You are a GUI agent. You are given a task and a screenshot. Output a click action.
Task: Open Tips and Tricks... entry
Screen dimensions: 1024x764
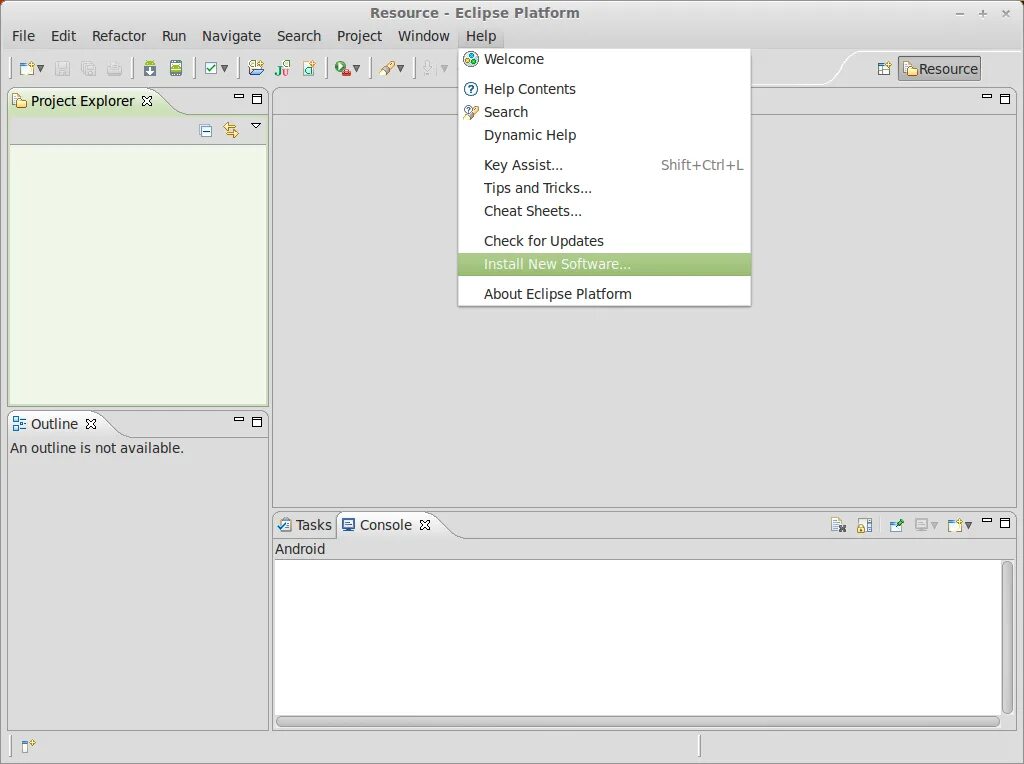pos(604,188)
